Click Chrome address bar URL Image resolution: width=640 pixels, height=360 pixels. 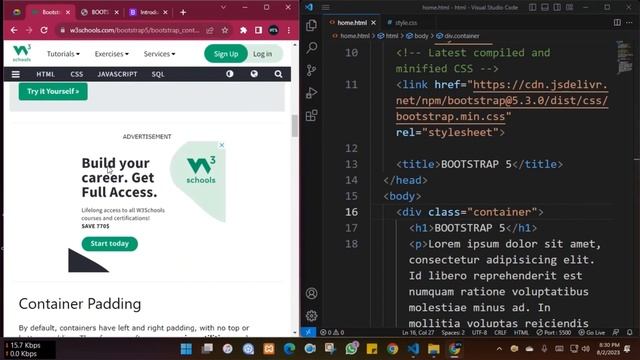134,30
